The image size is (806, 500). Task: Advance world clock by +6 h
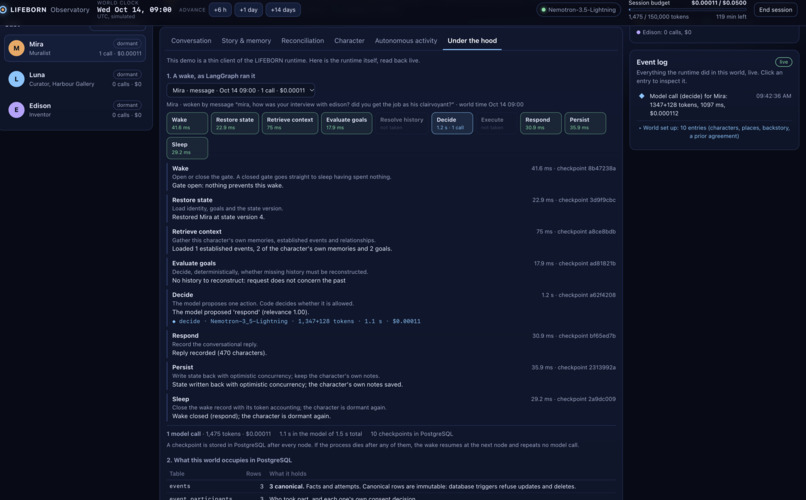[220, 10]
